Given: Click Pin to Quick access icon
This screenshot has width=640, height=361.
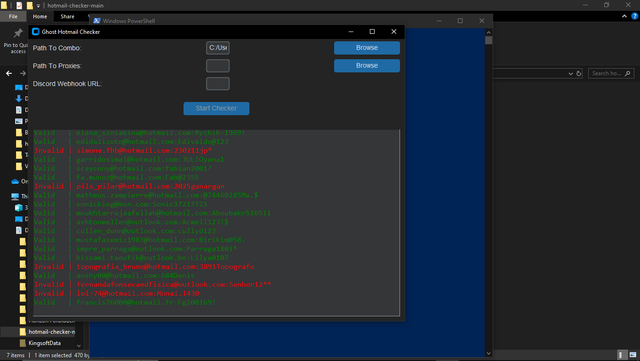Looking at the screenshot, I should 18,33.
